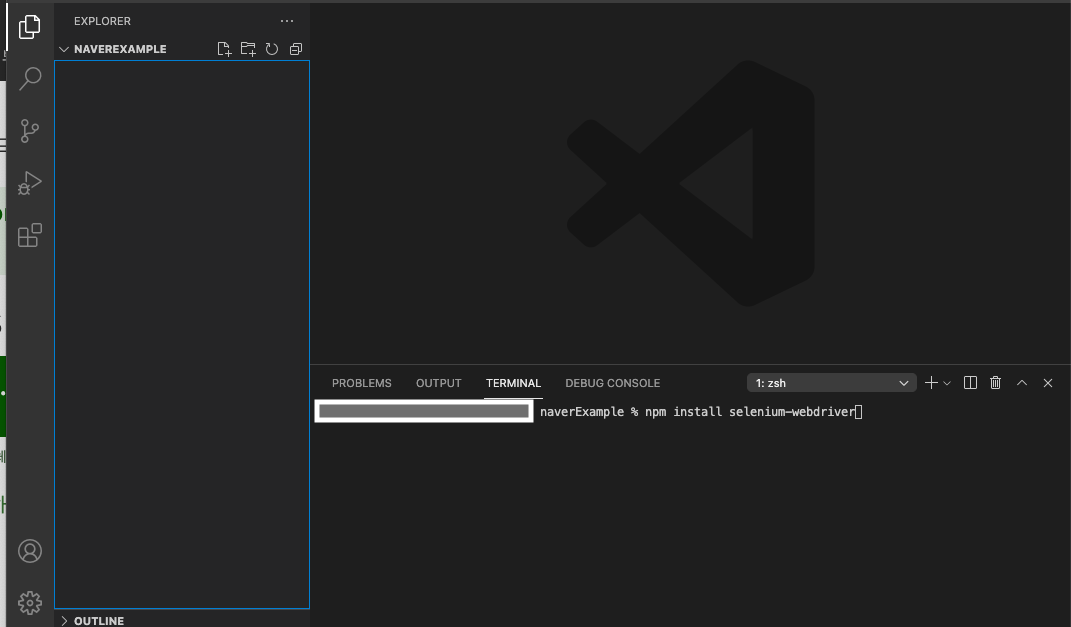1071x627 pixels.
Task: Create a new file in NAVEREXAMPLE
Action: point(224,49)
